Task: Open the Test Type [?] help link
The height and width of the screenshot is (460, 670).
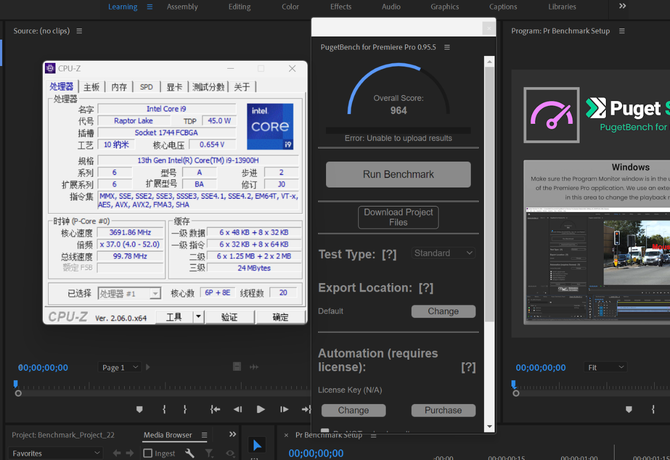Action: (389, 255)
